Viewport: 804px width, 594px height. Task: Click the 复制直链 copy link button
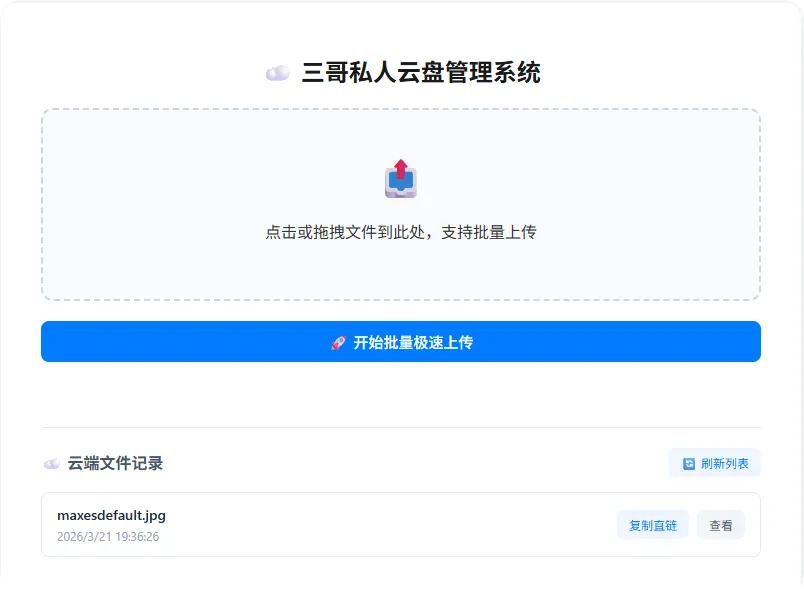tap(652, 524)
